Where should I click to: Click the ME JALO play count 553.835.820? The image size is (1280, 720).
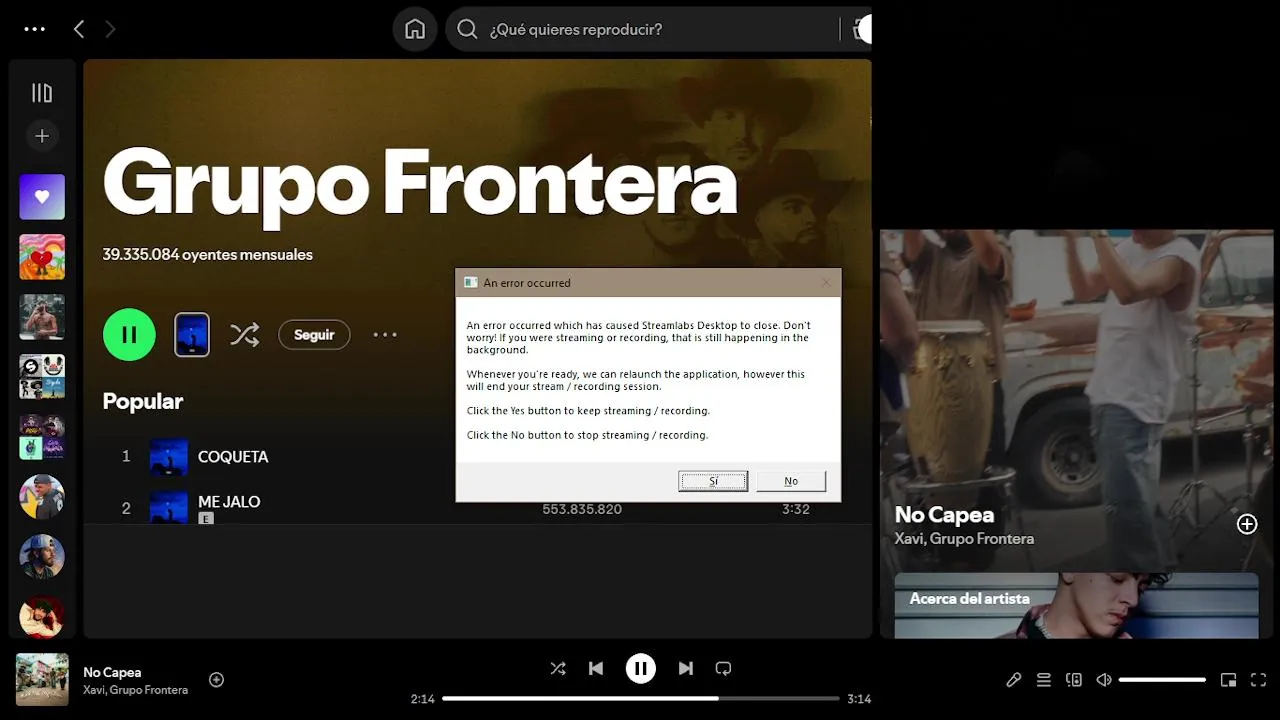[582, 509]
